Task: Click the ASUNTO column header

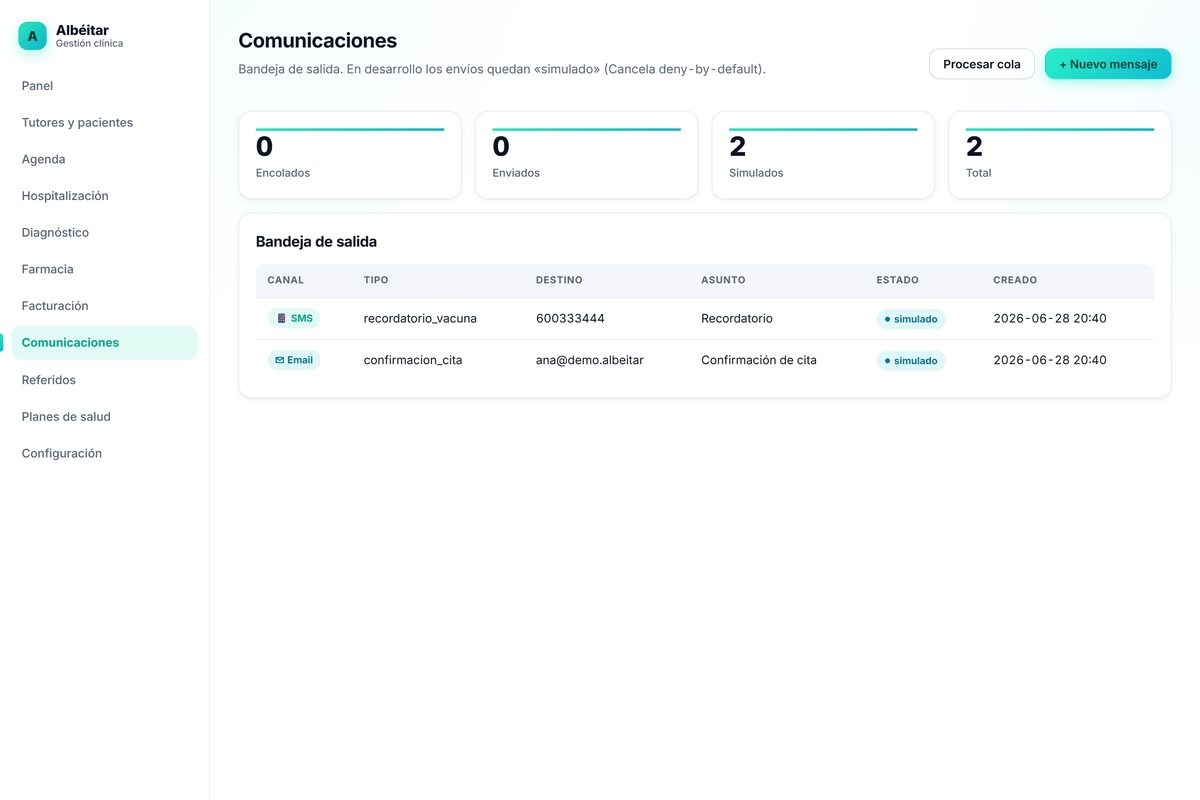Action: tap(723, 280)
